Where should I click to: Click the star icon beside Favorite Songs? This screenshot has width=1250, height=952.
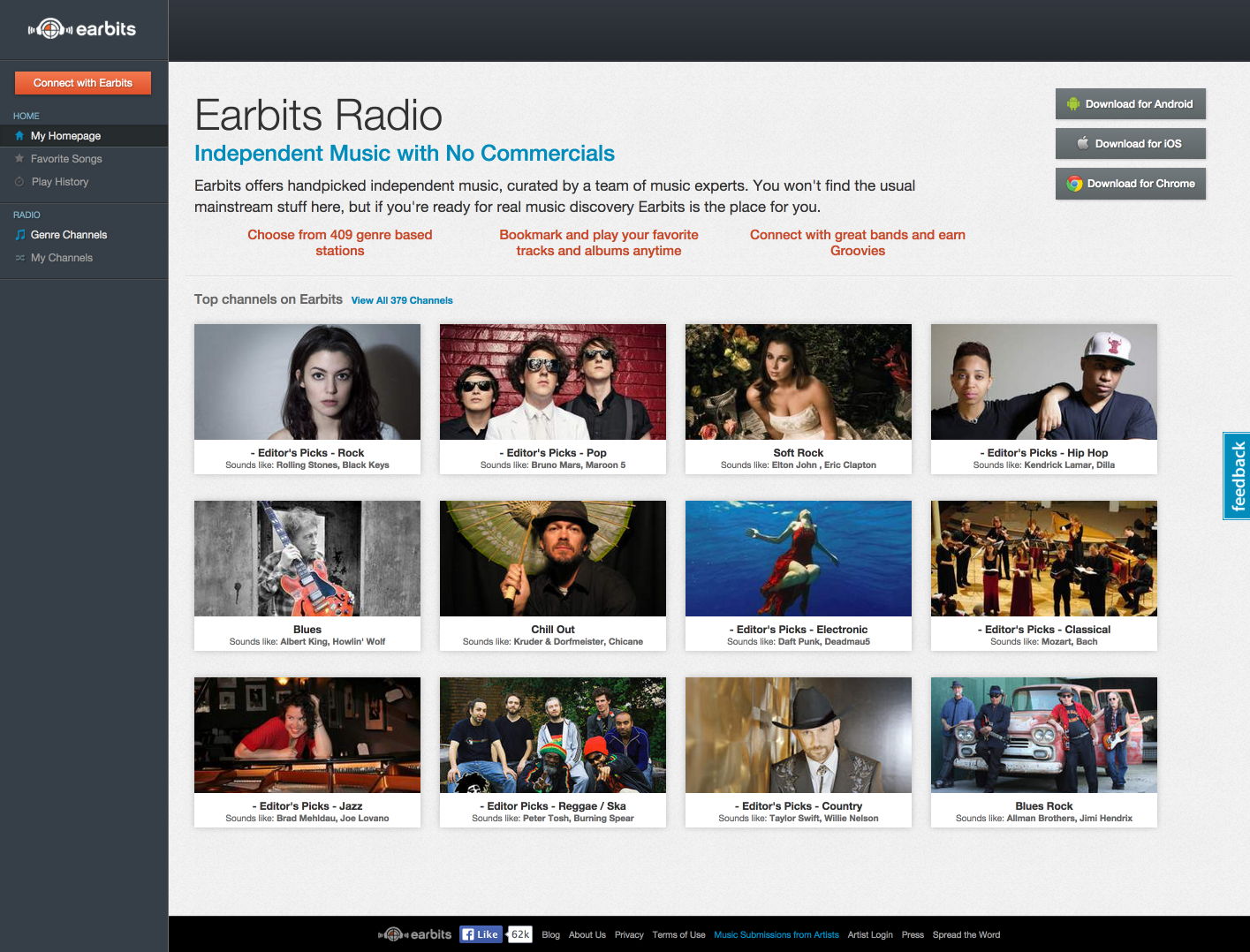pyautogui.click(x=19, y=159)
